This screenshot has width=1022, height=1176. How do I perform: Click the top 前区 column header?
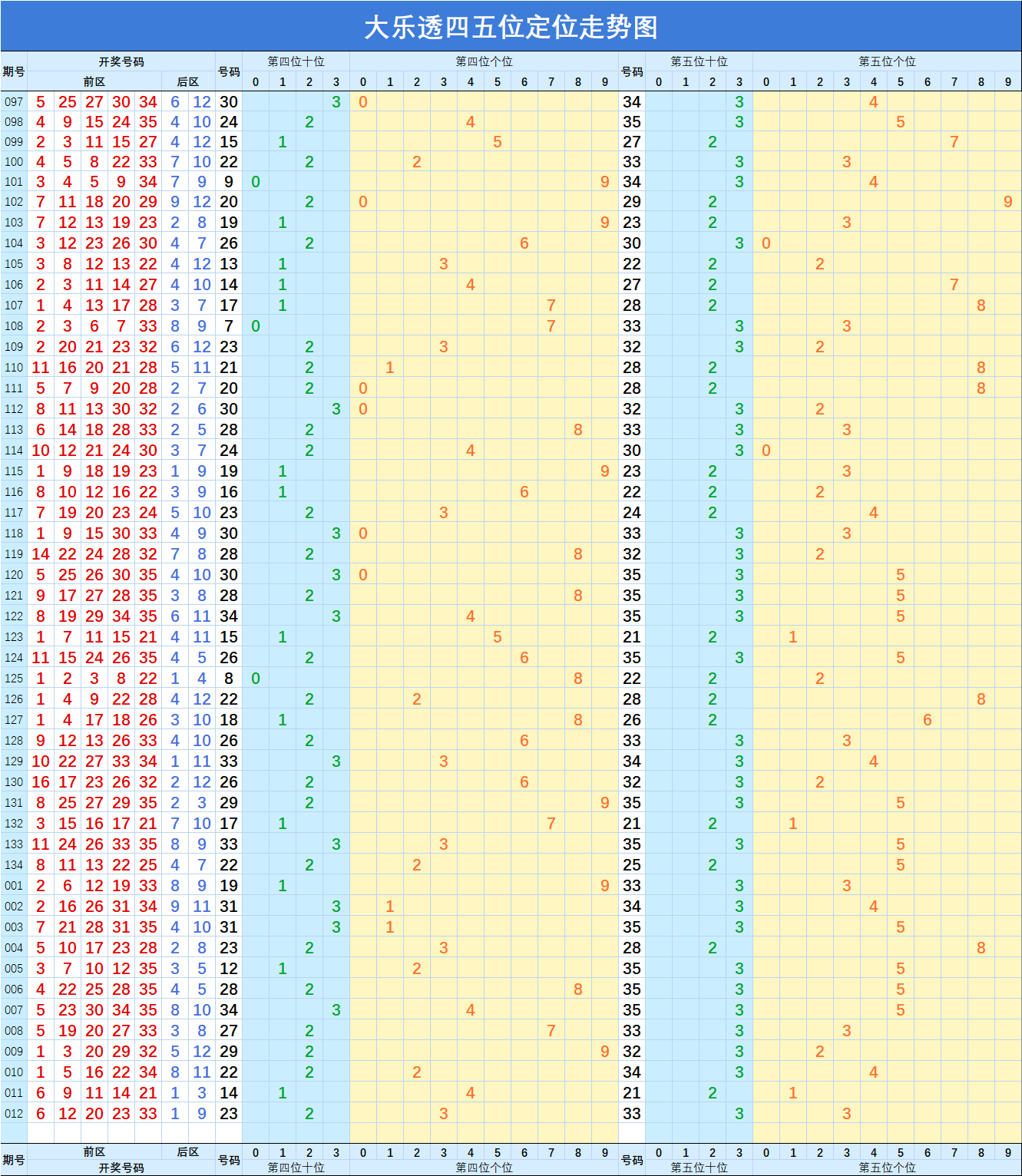coord(94,81)
